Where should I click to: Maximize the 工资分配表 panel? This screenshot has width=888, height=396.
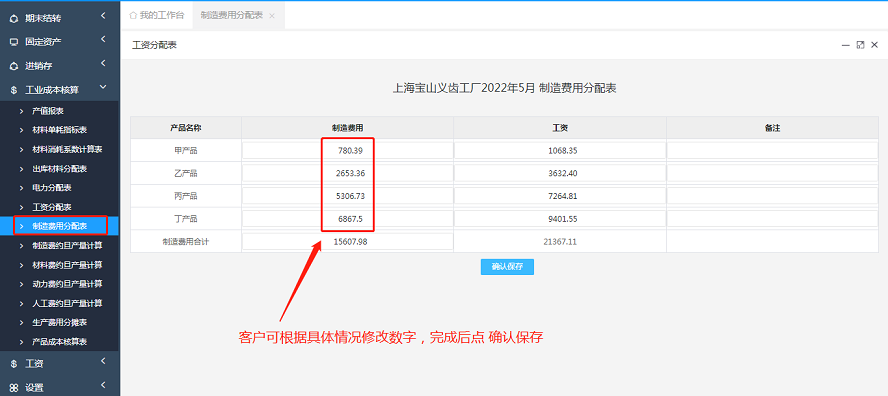pos(860,45)
